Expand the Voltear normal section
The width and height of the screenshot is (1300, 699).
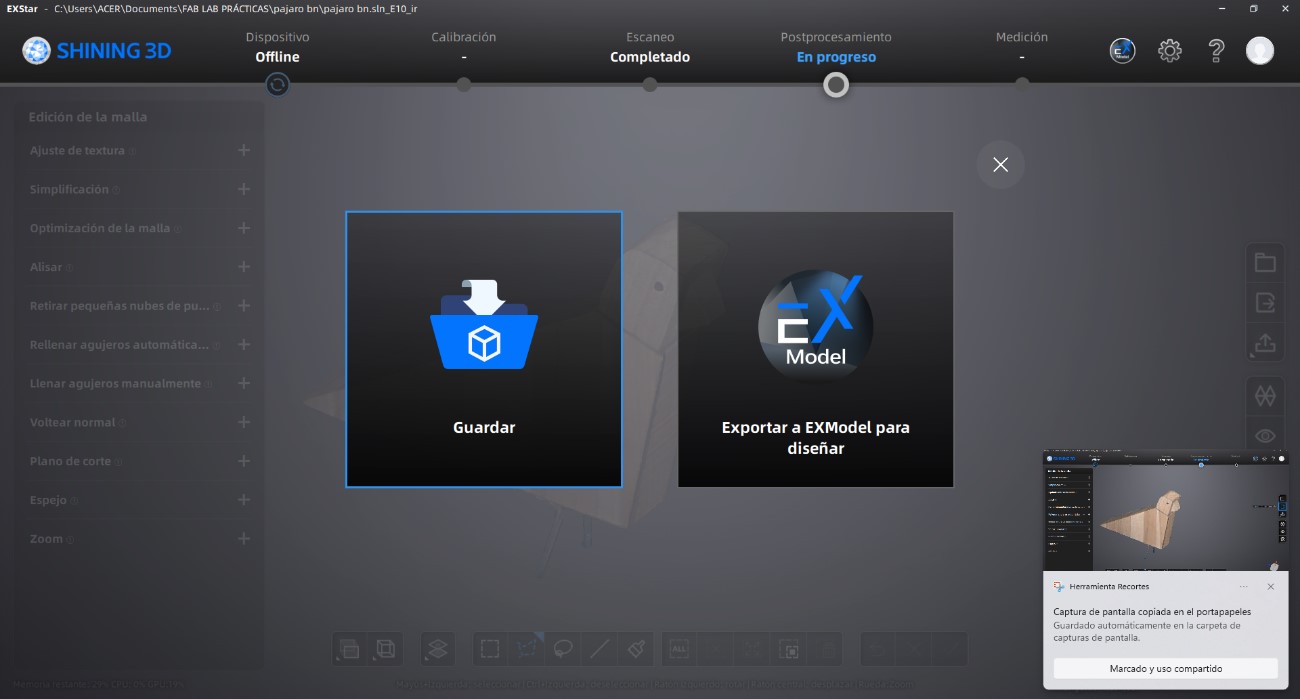coord(244,422)
